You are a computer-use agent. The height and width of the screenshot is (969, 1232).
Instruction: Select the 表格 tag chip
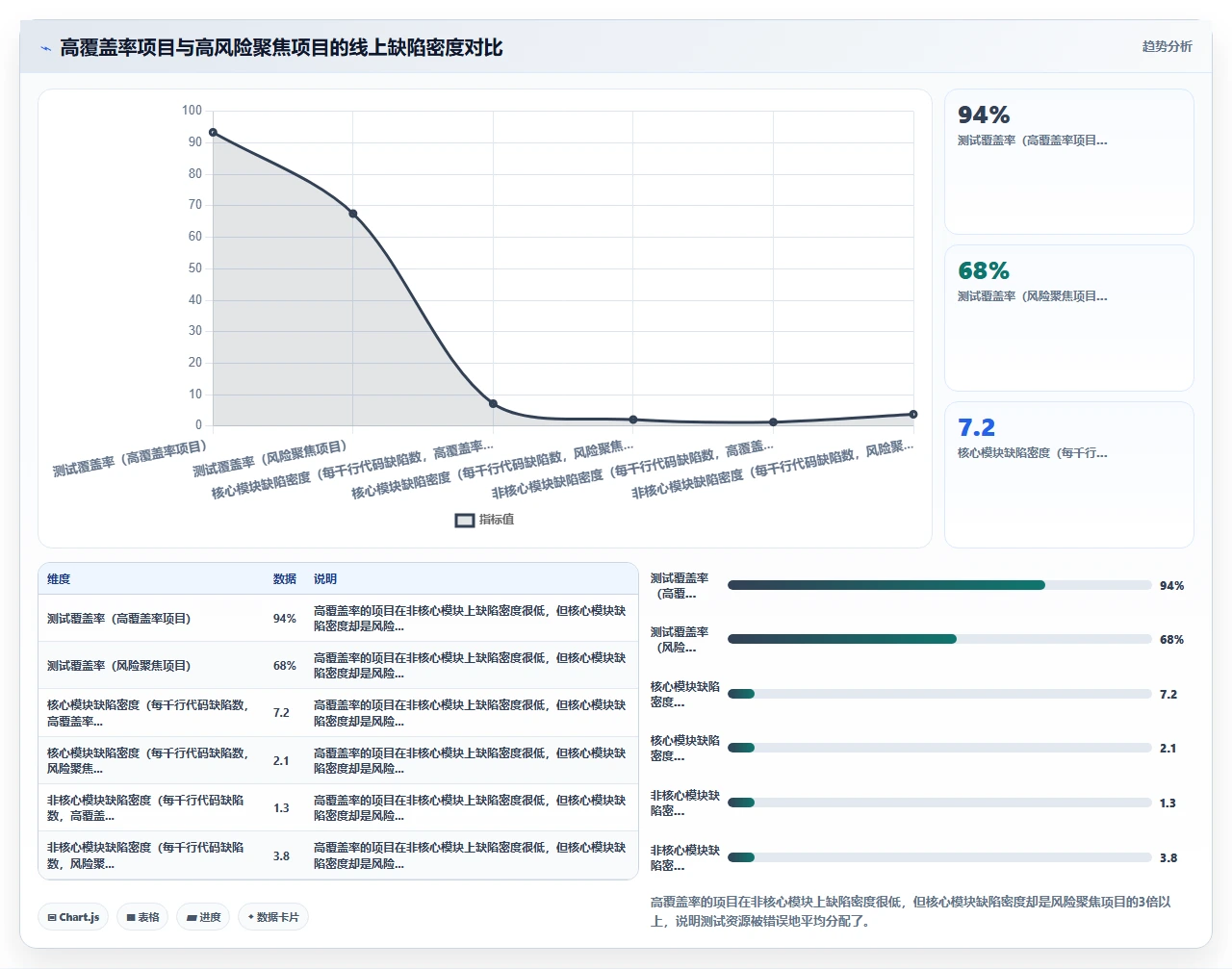[x=142, y=917]
